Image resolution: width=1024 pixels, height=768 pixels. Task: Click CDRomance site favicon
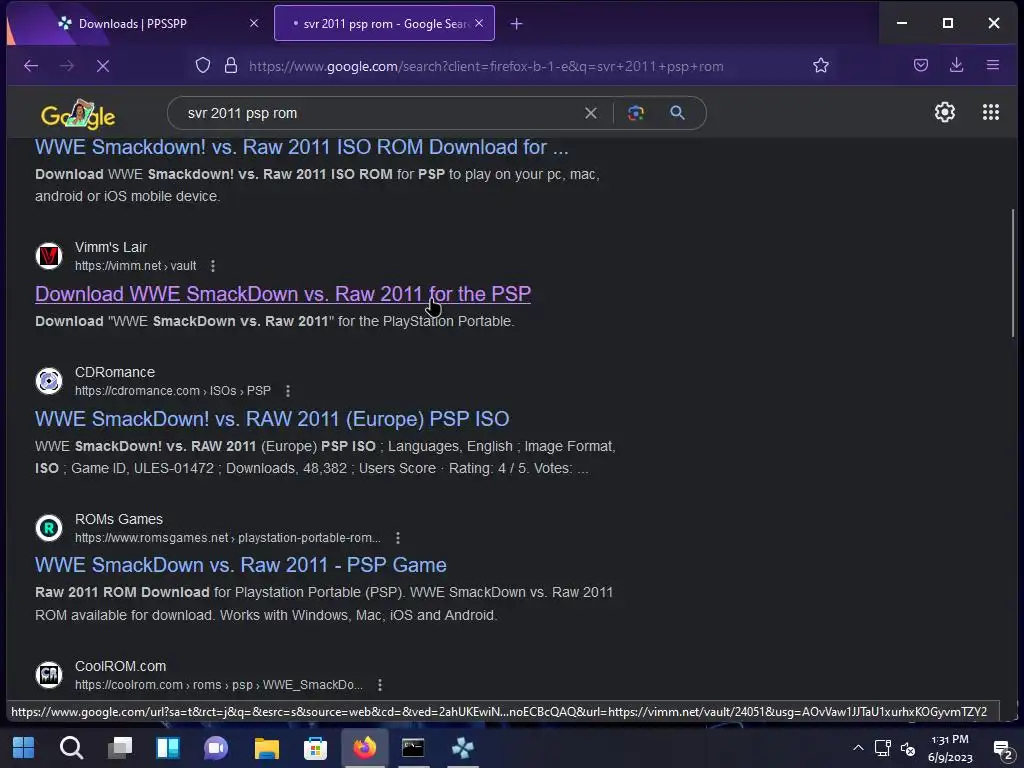coord(49,381)
